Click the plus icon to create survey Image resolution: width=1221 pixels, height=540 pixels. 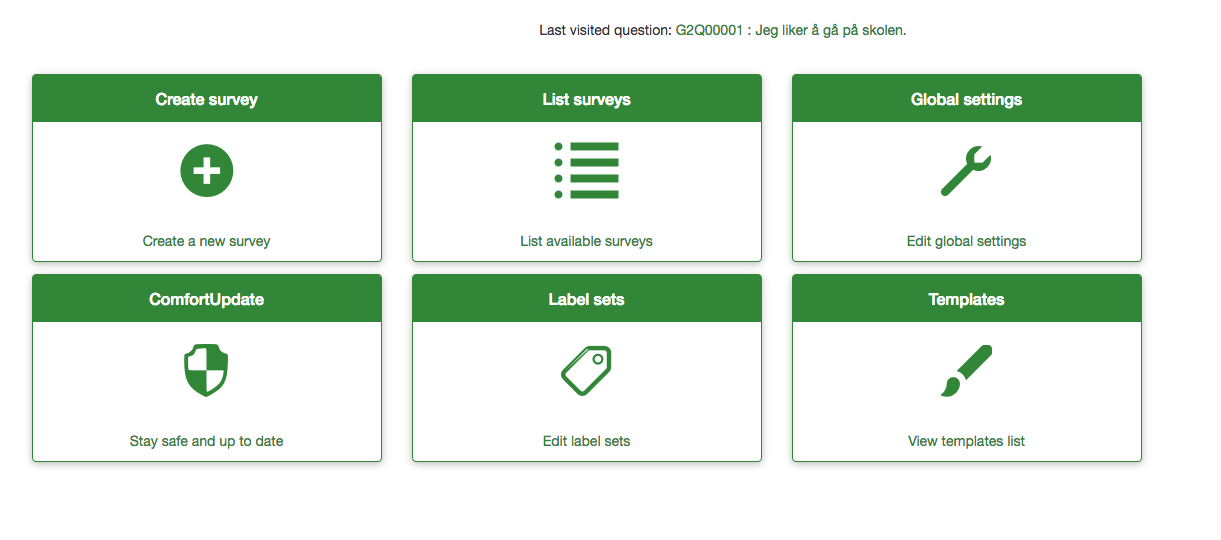[x=207, y=170]
